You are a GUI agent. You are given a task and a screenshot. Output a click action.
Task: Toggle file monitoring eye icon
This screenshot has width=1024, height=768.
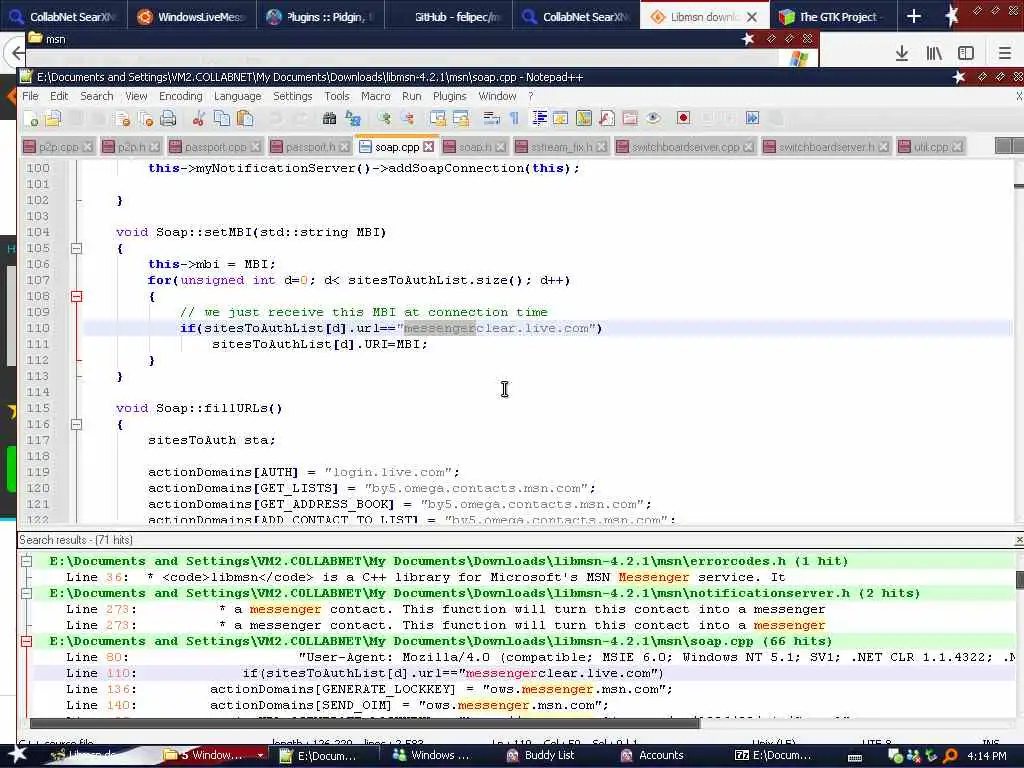click(x=652, y=118)
